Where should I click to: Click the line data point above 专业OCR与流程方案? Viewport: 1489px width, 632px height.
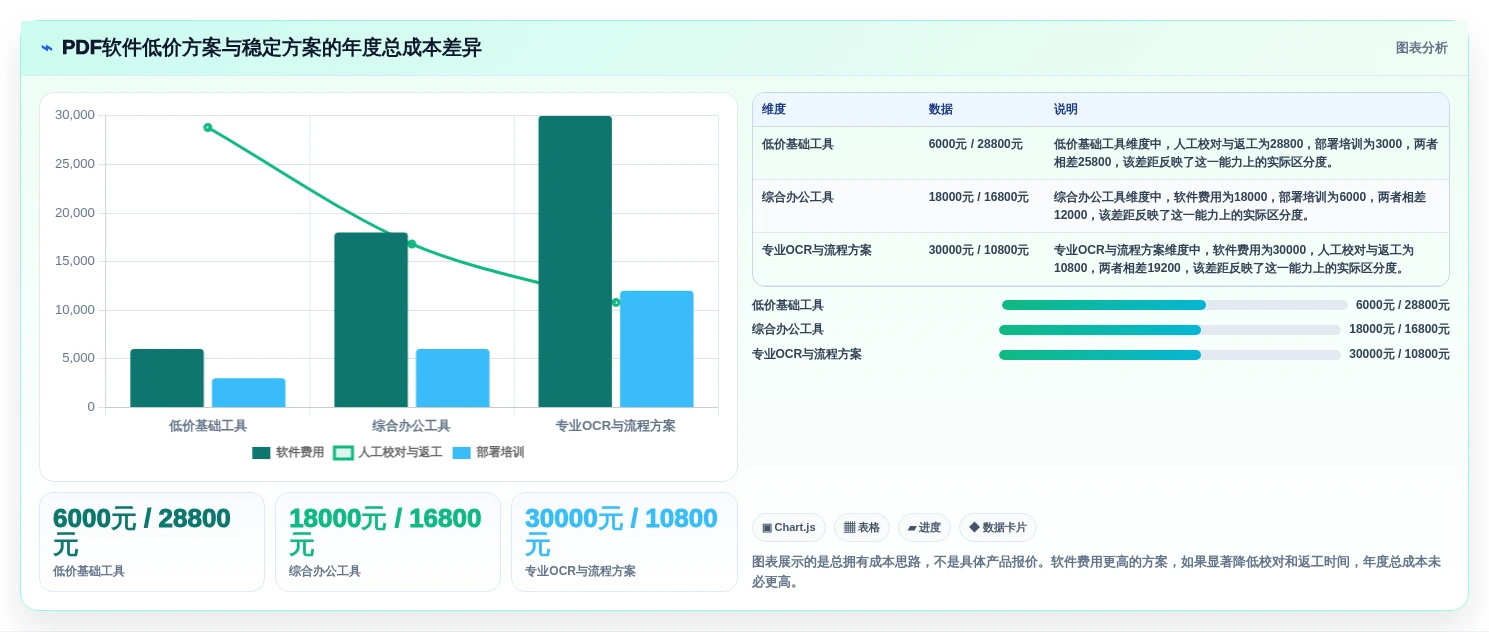tap(616, 302)
